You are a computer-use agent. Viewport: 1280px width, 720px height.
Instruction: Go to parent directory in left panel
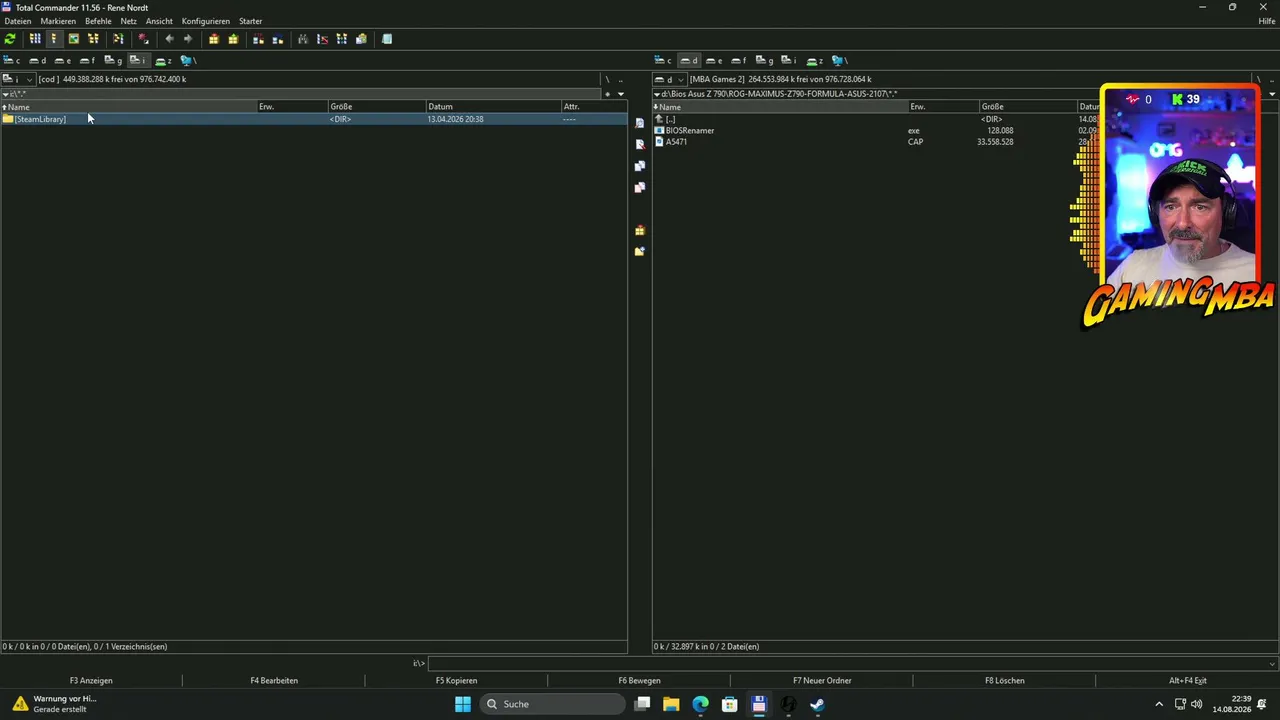tap(621, 79)
